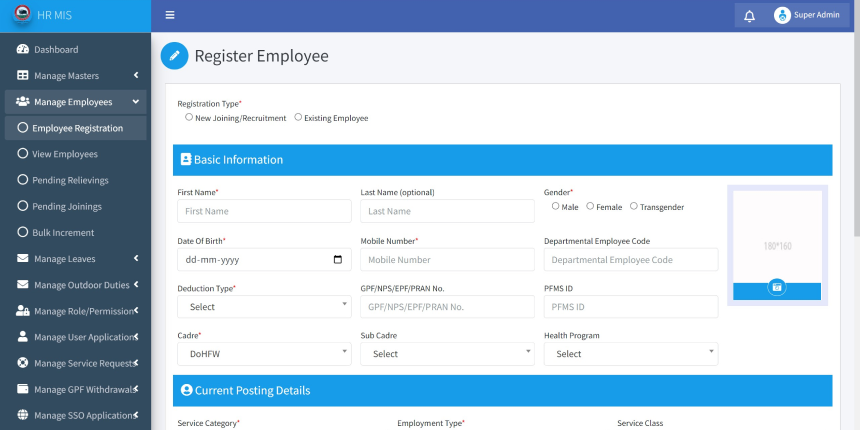
Task: Open Manage User Applications menu
Action: pos(76,337)
